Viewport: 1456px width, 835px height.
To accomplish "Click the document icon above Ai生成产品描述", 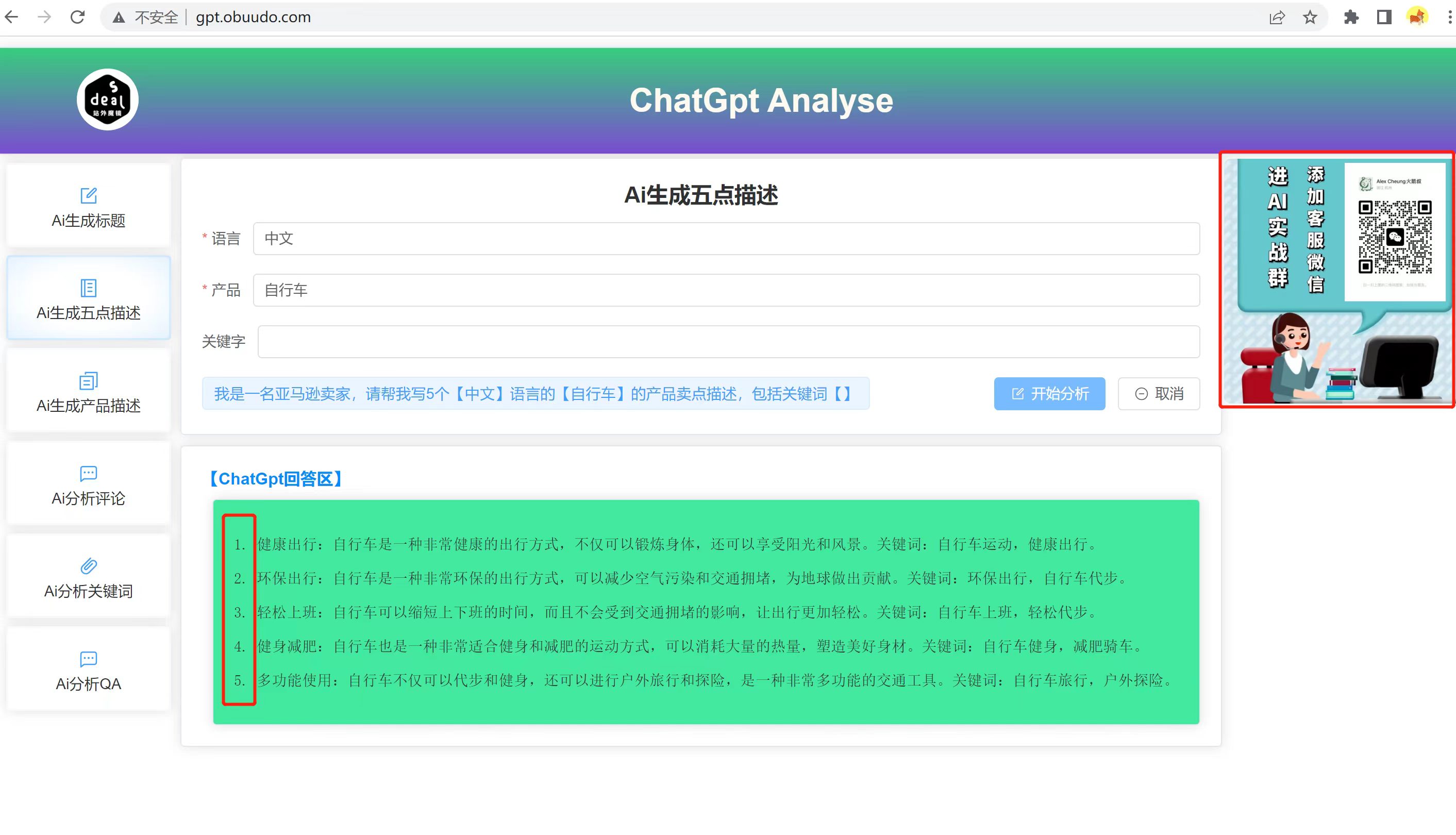I will [88, 381].
